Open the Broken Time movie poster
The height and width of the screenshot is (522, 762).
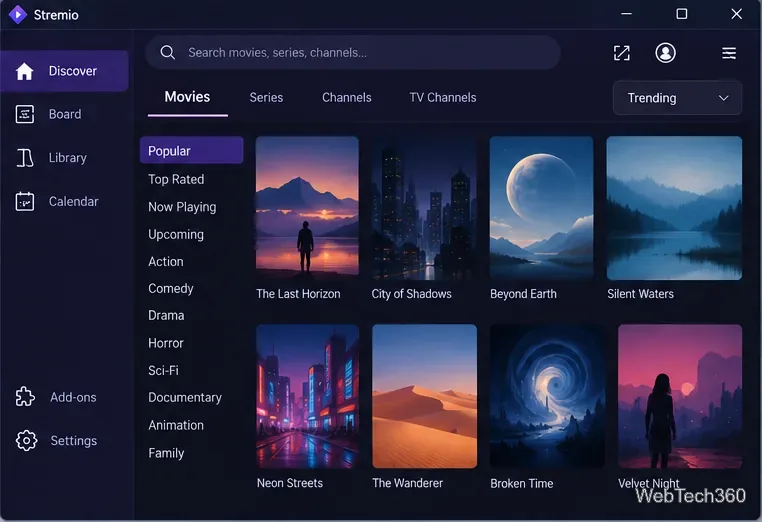tap(548, 396)
